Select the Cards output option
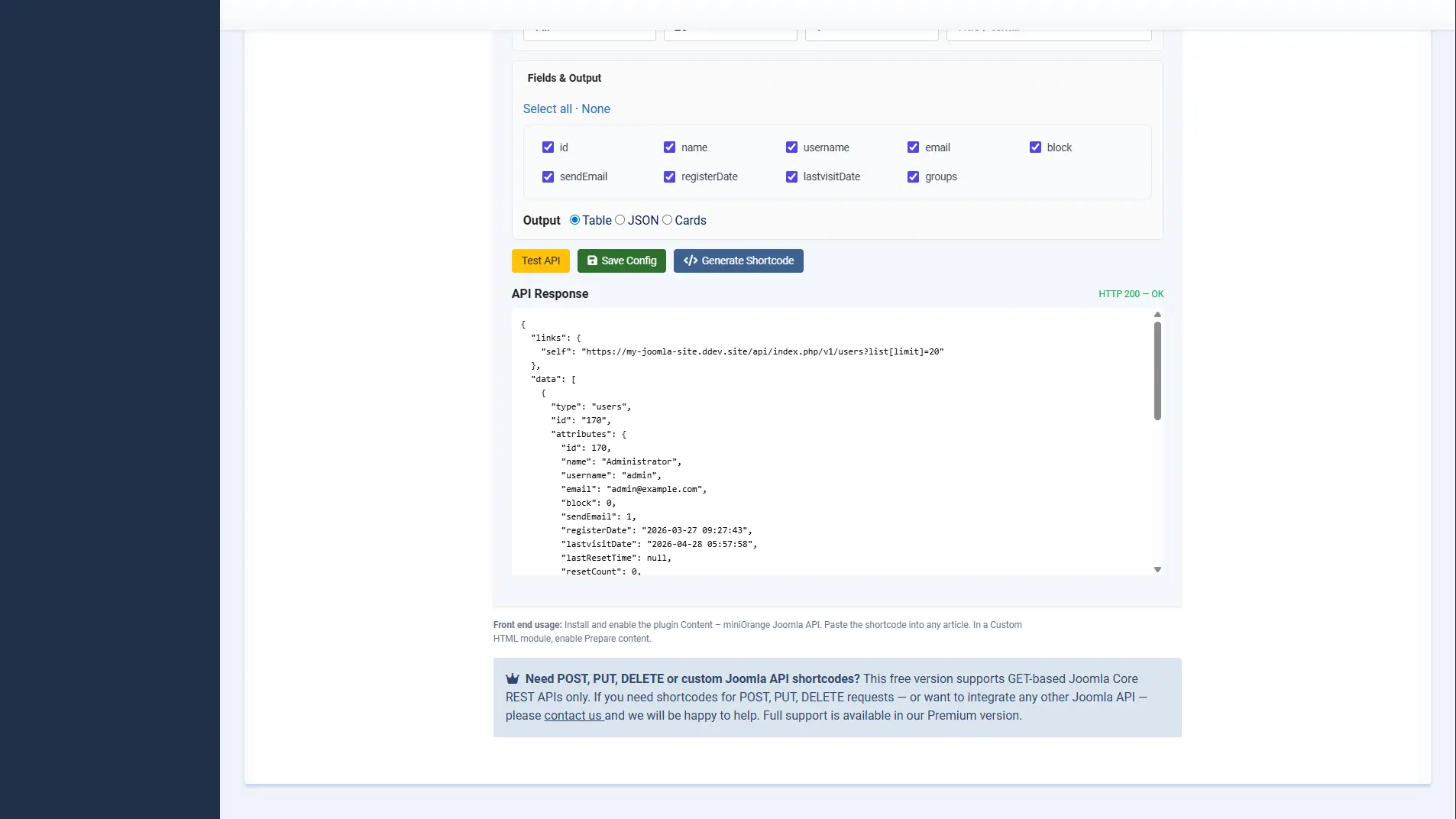This screenshot has height=819, width=1456. tap(666, 220)
